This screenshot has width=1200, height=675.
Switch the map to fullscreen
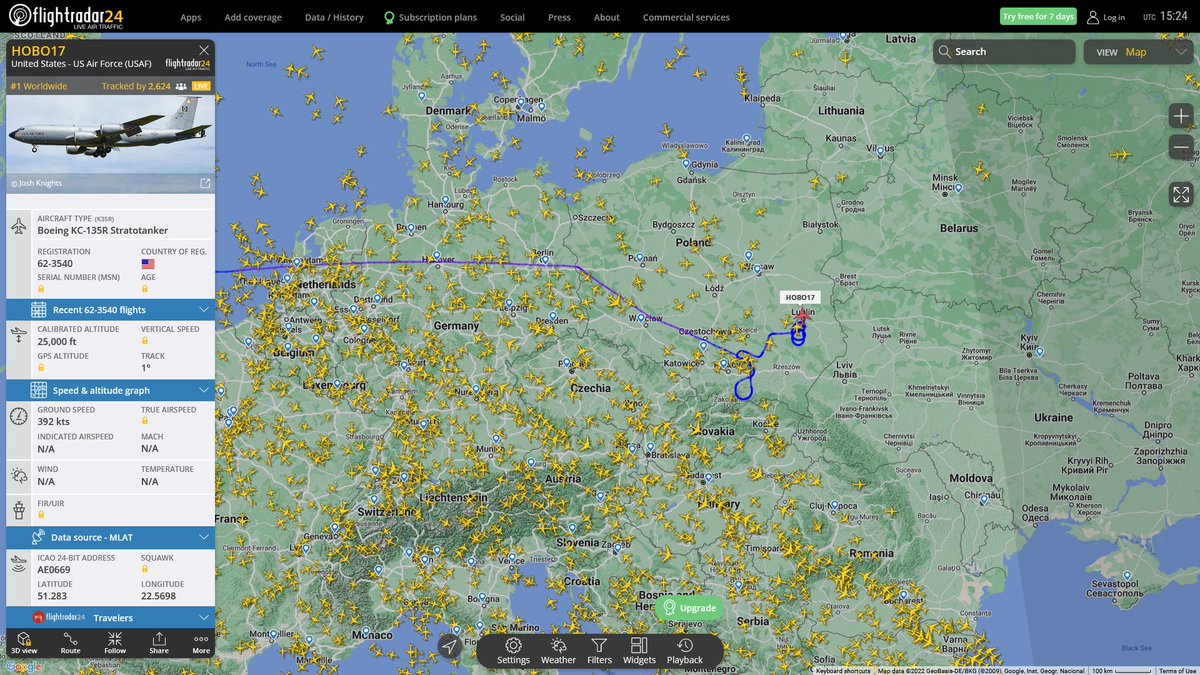point(1181,195)
